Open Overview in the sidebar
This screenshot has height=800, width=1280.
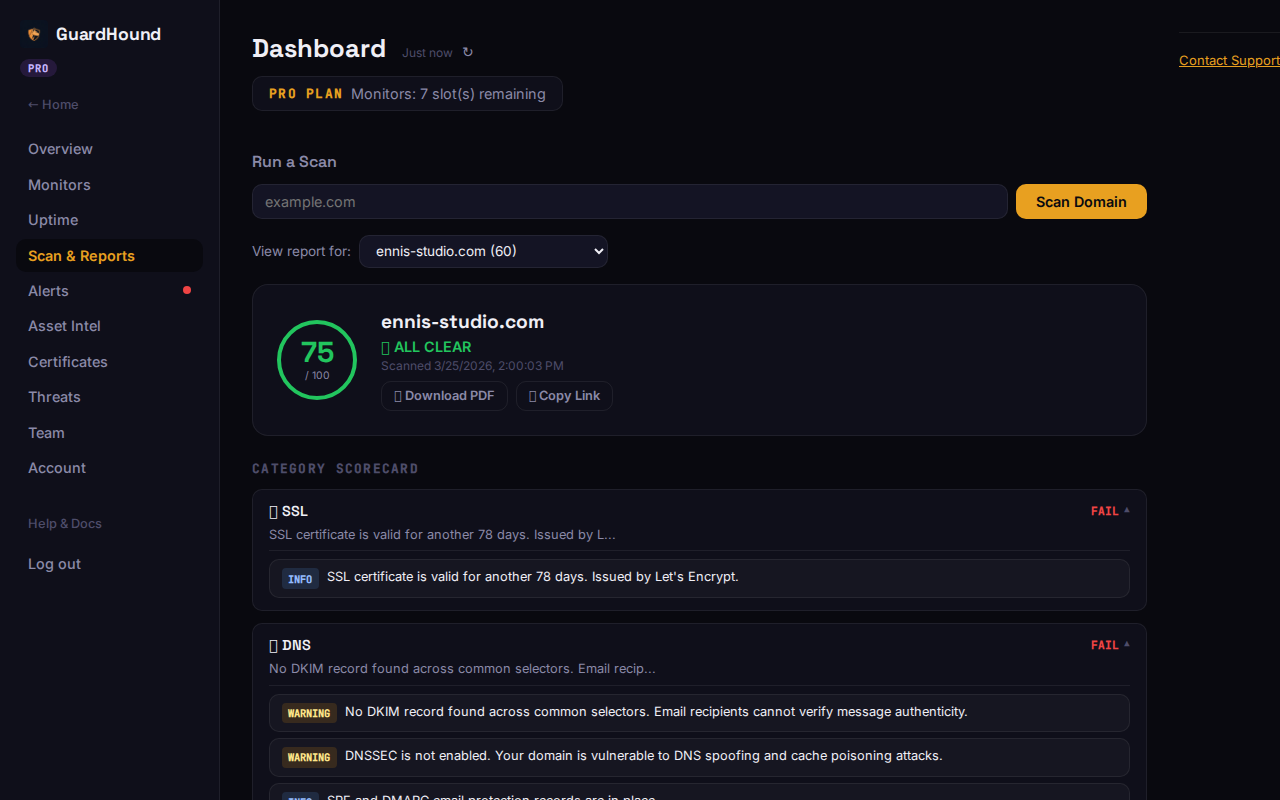109,149
